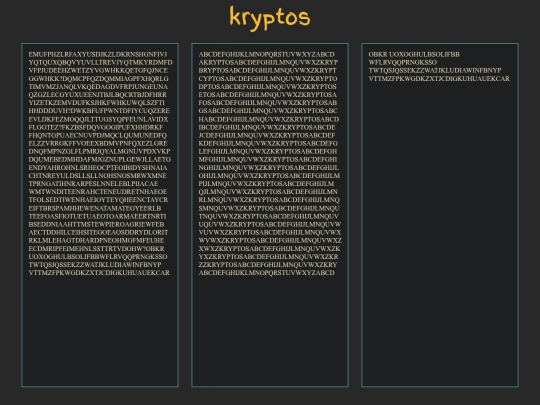Screen dimensions: 540x405
Task: Click right panel row starting 'VTTMZFPKWGDK'
Action: pos(439,79)
